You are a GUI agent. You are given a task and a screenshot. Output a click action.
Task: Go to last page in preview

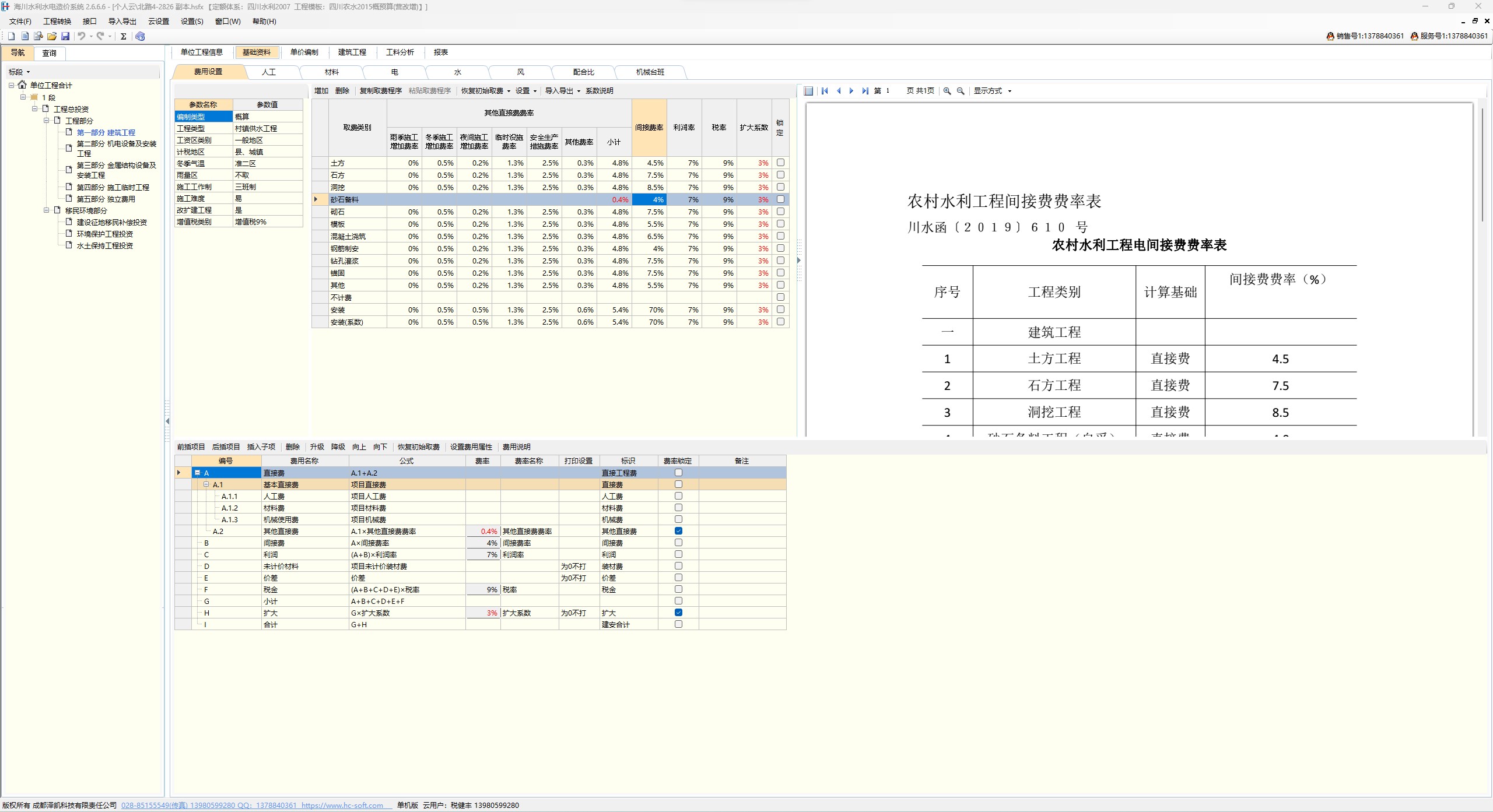865,91
